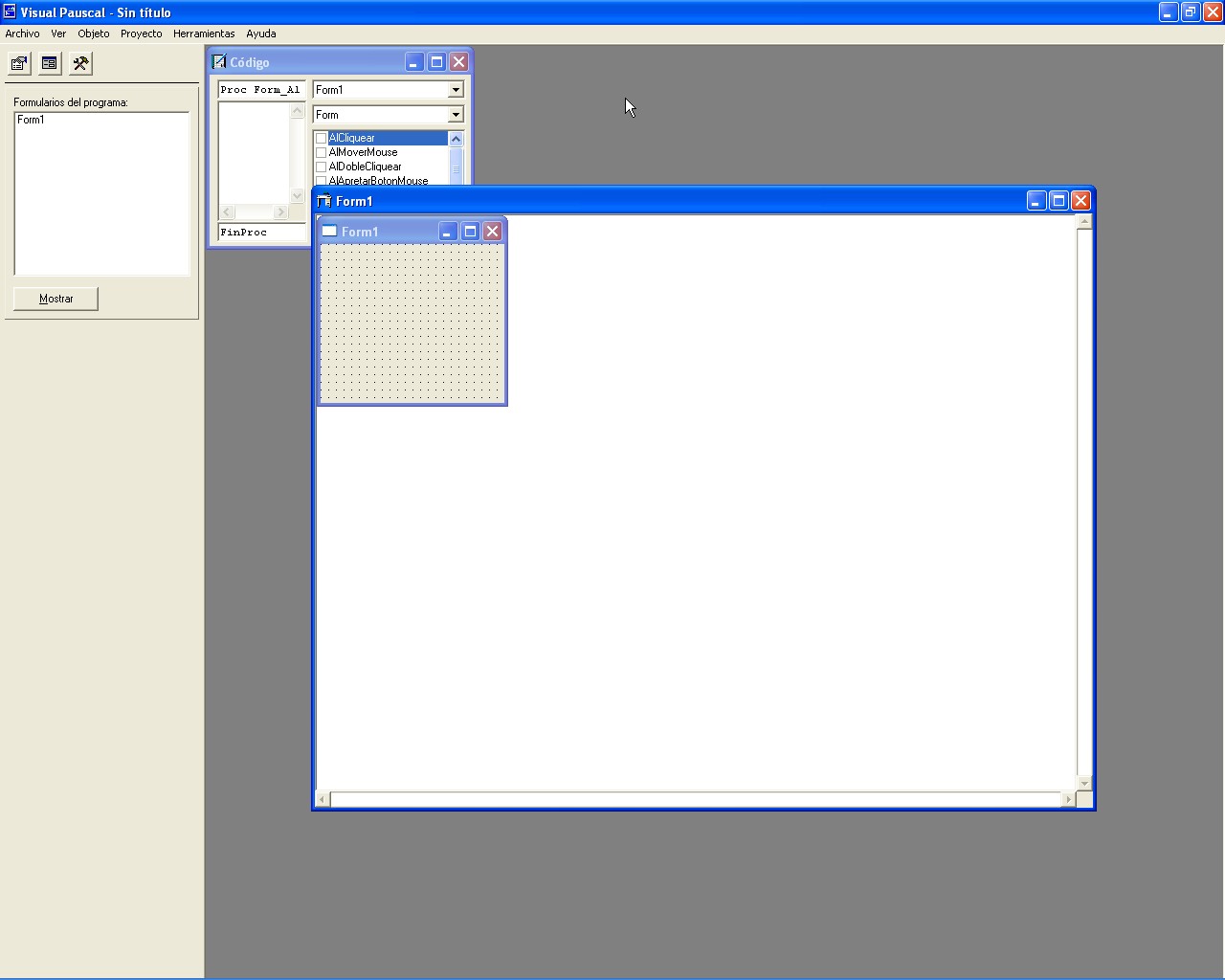Open the Archivo menu
This screenshot has width=1225, height=980.
(23, 33)
